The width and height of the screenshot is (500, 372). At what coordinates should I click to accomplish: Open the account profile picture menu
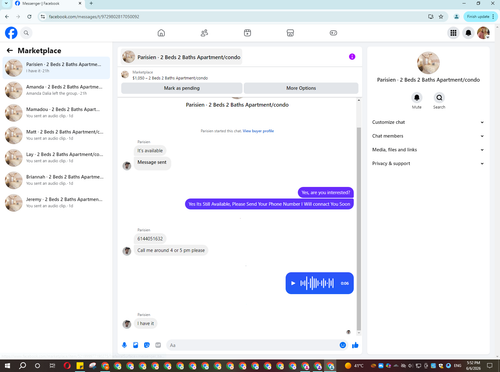[483, 33]
